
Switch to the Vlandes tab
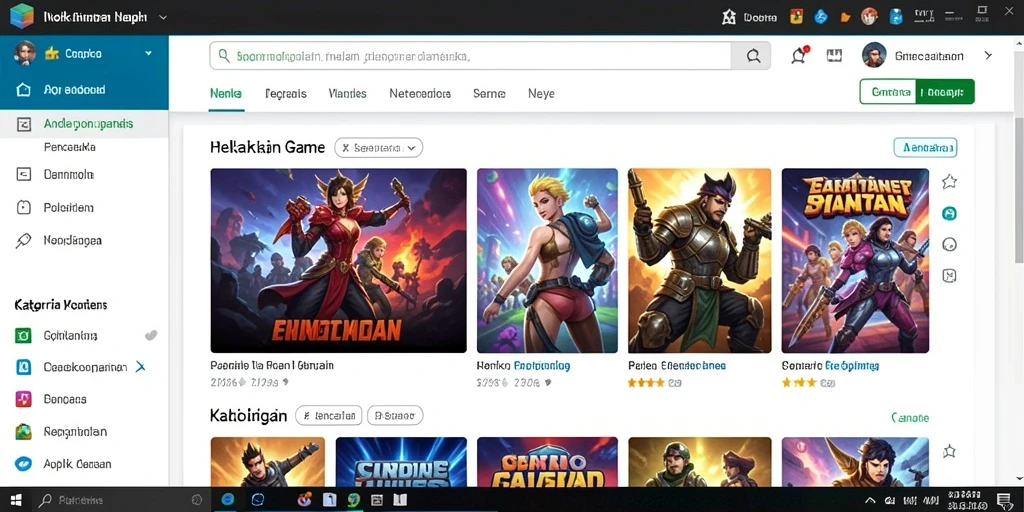coord(347,93)
